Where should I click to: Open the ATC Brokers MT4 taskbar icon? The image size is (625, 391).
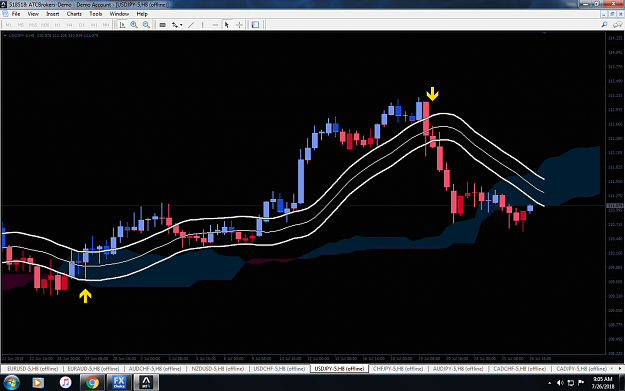146,383
